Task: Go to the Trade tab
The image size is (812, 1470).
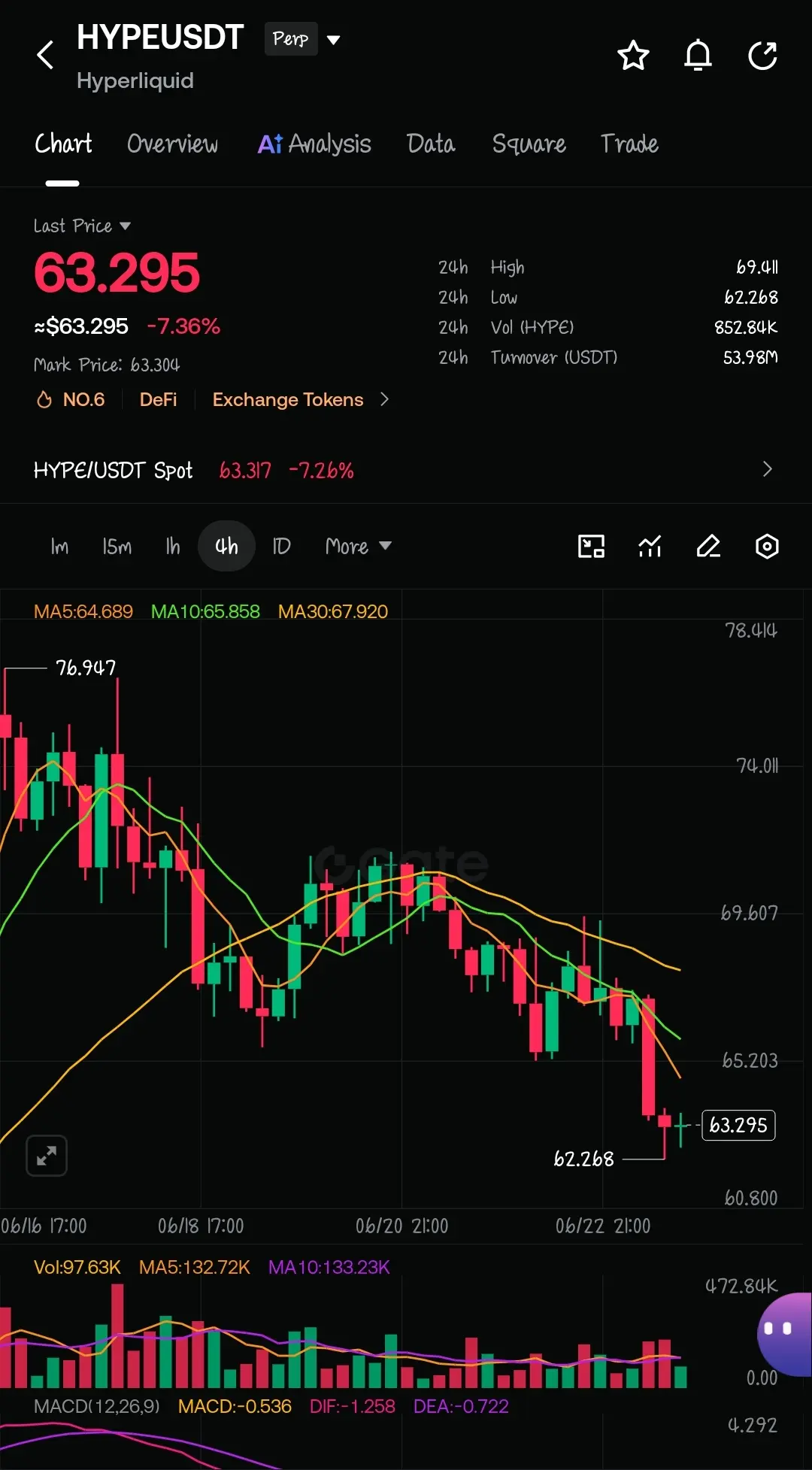Action: pyautogui.click(x=629, y=144)
